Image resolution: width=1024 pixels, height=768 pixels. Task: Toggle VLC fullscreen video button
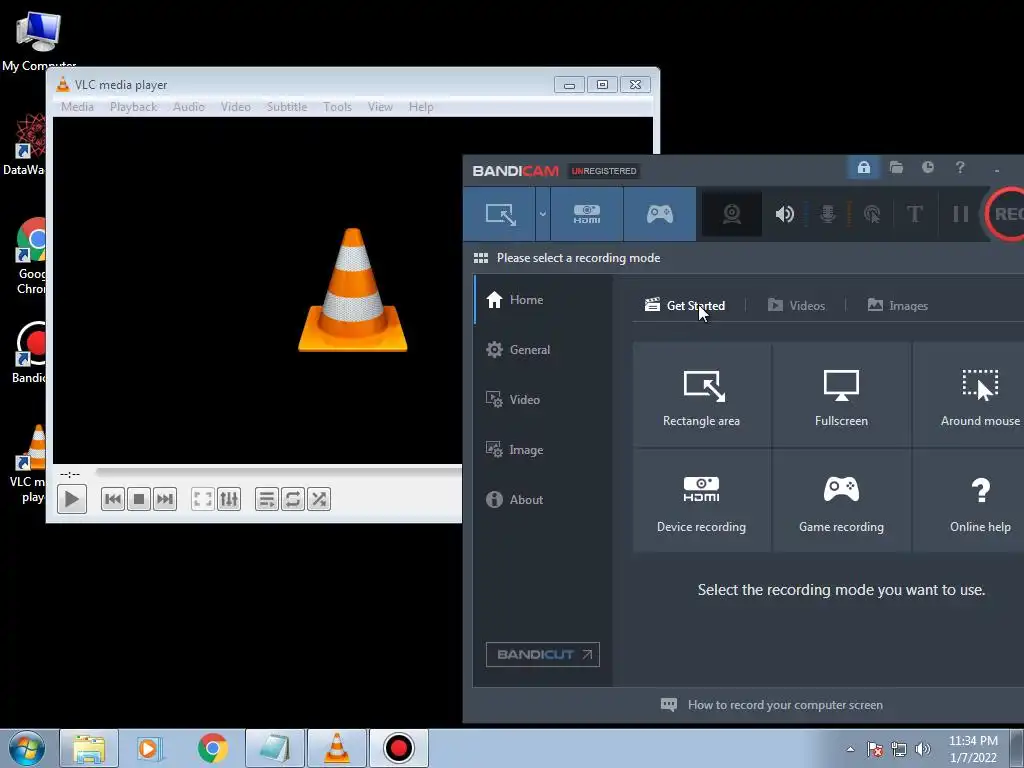tap(203, 500)
